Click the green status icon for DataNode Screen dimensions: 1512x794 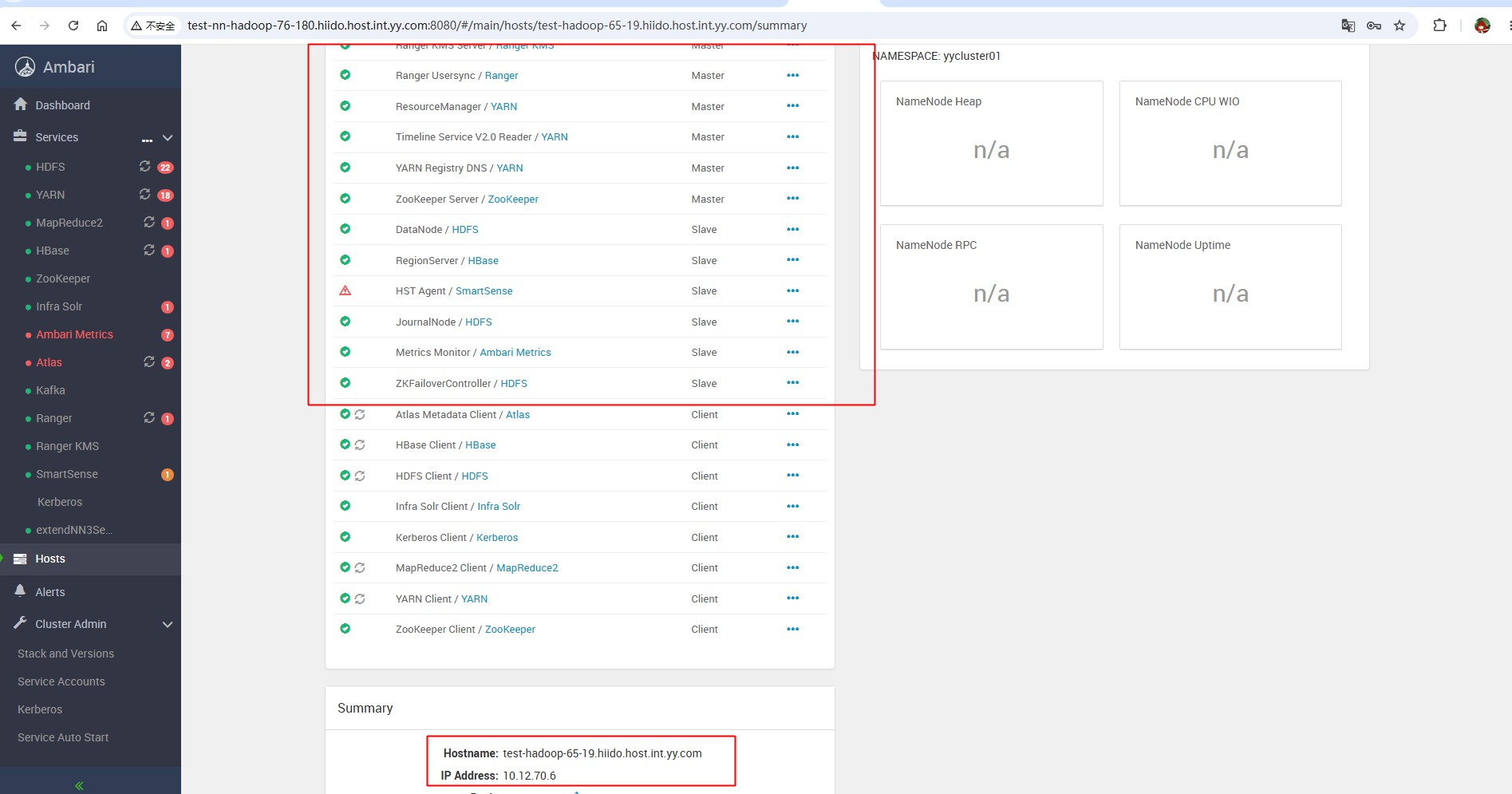[x=345, y=229]
